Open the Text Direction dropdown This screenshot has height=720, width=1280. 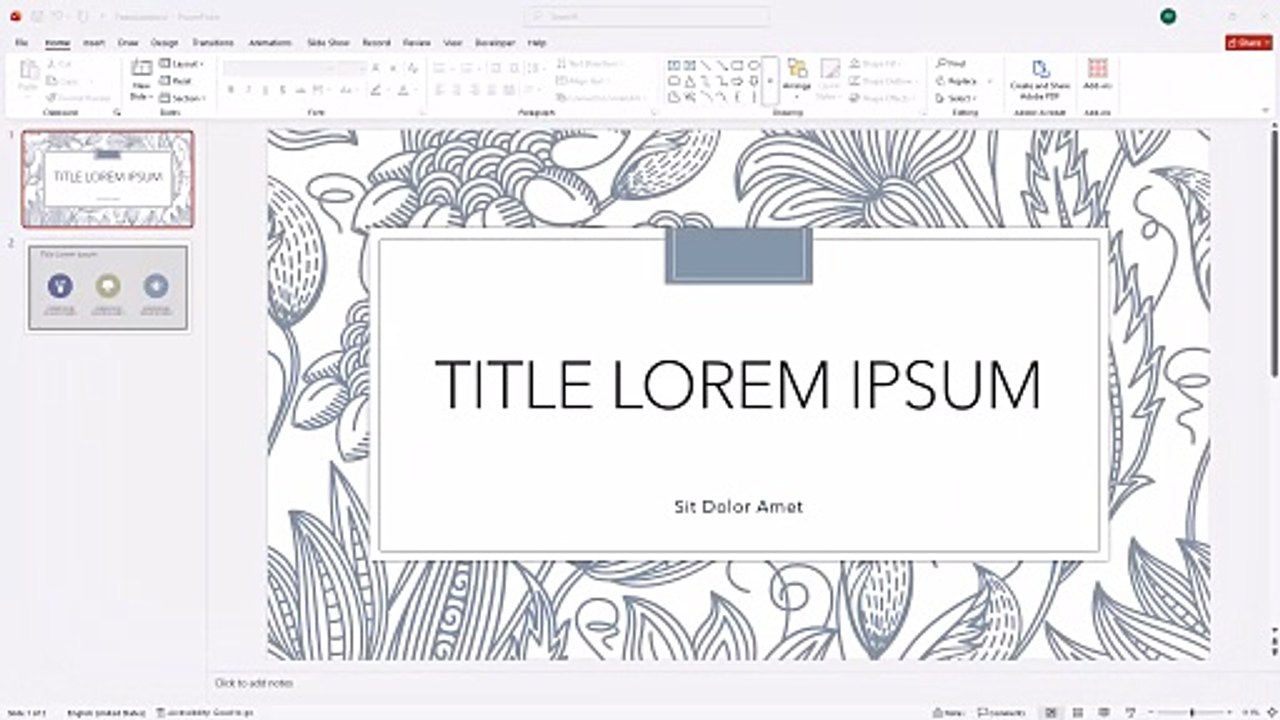tap(590, 64)
